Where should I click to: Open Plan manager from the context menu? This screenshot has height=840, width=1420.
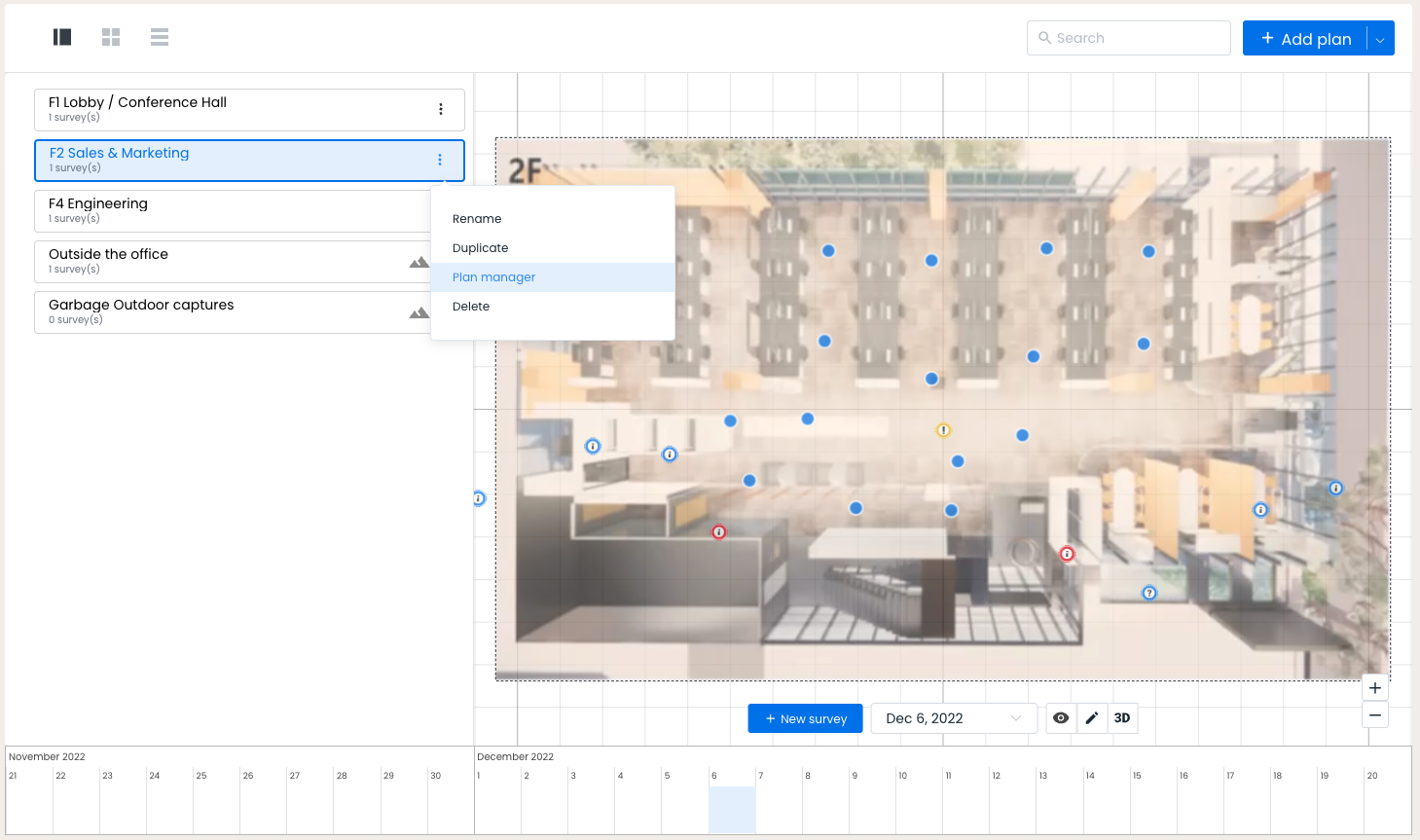tap(553, 277)
